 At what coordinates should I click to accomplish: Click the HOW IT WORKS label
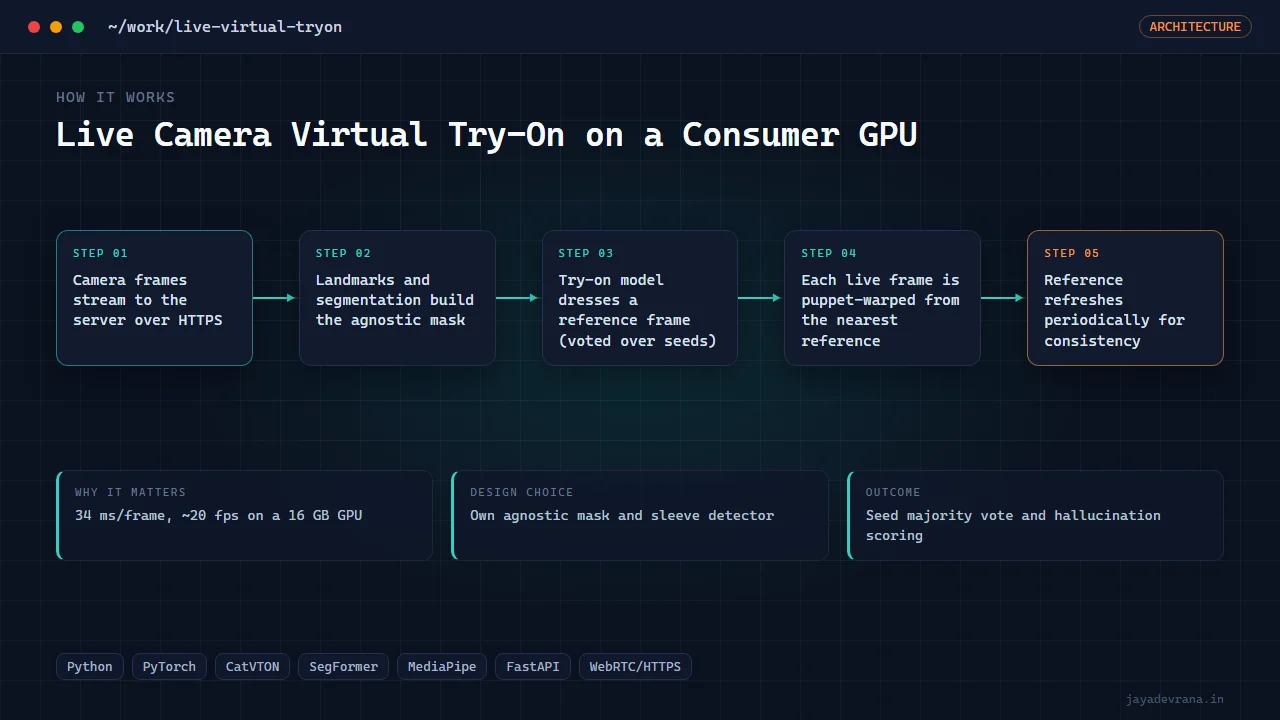tap(115, 97)
